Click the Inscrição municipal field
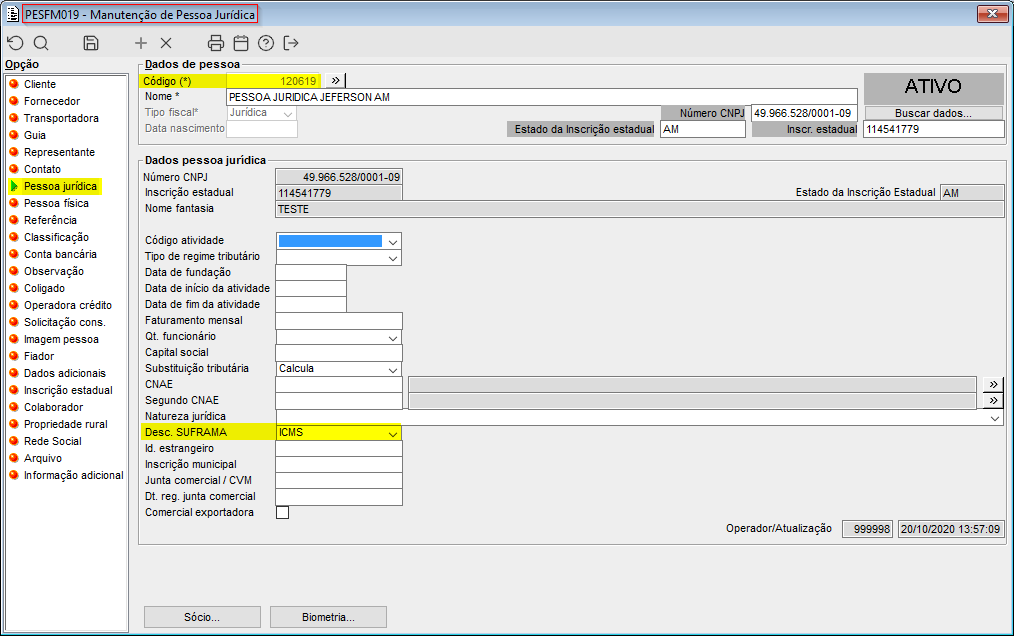 pyautogui.click(x=339, y=465)
